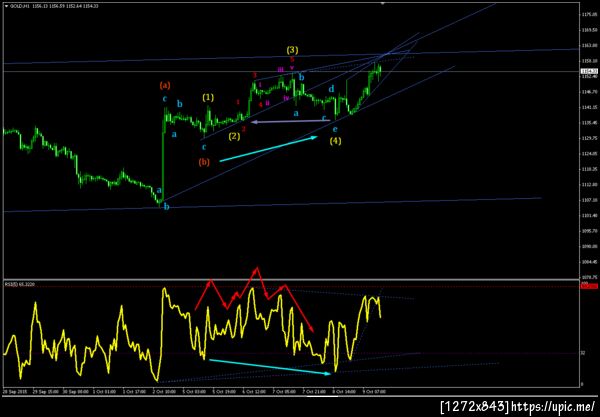Select the yellow (1) wave label
The height and width of the screenshot is (417, 600).
(x=208, y=98)
